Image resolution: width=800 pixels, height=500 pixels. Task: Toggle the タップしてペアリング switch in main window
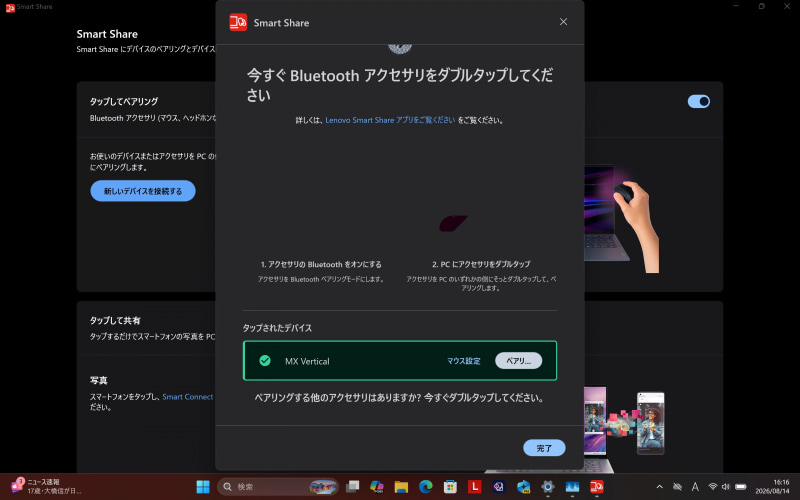(x=698, y=101)
